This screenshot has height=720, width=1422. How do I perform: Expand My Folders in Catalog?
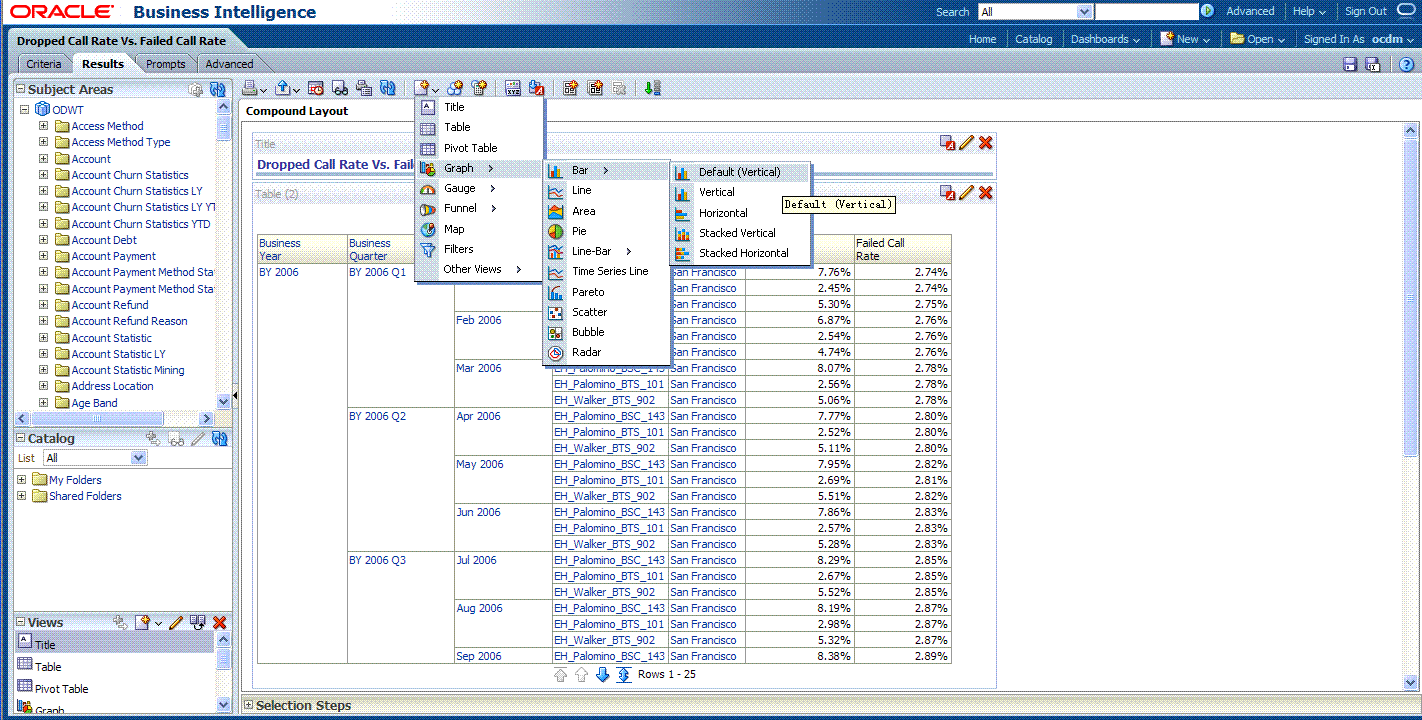tap(22, 480)
